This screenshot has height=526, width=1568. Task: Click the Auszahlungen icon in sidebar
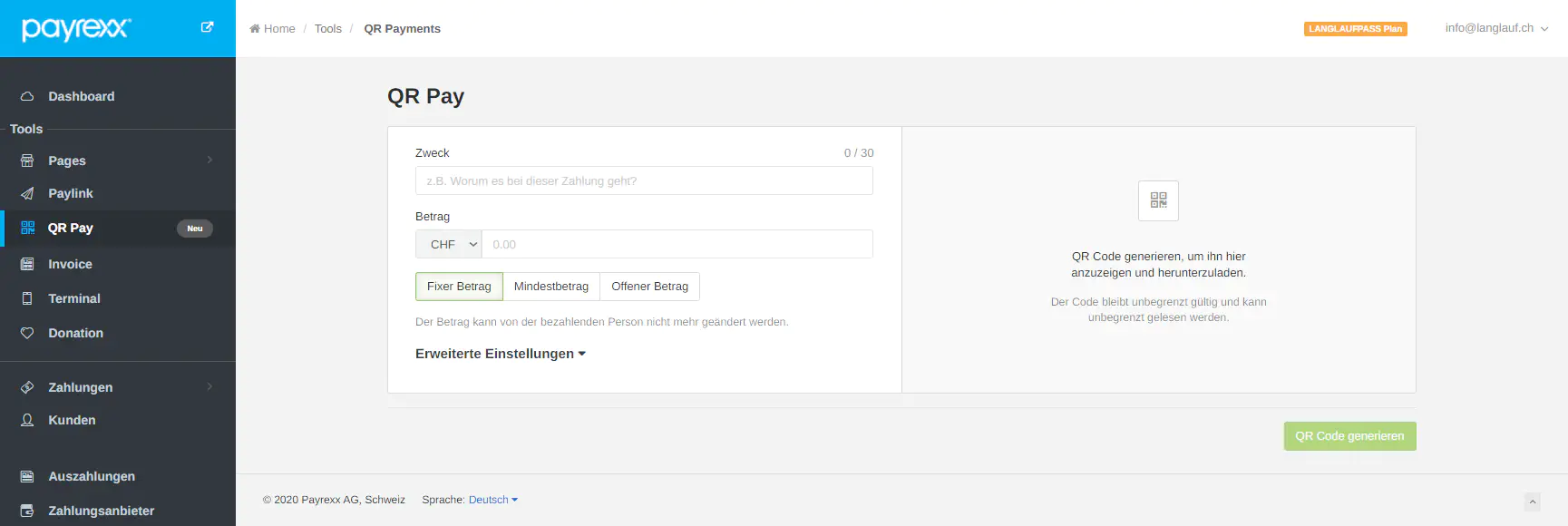click(27, 476)
